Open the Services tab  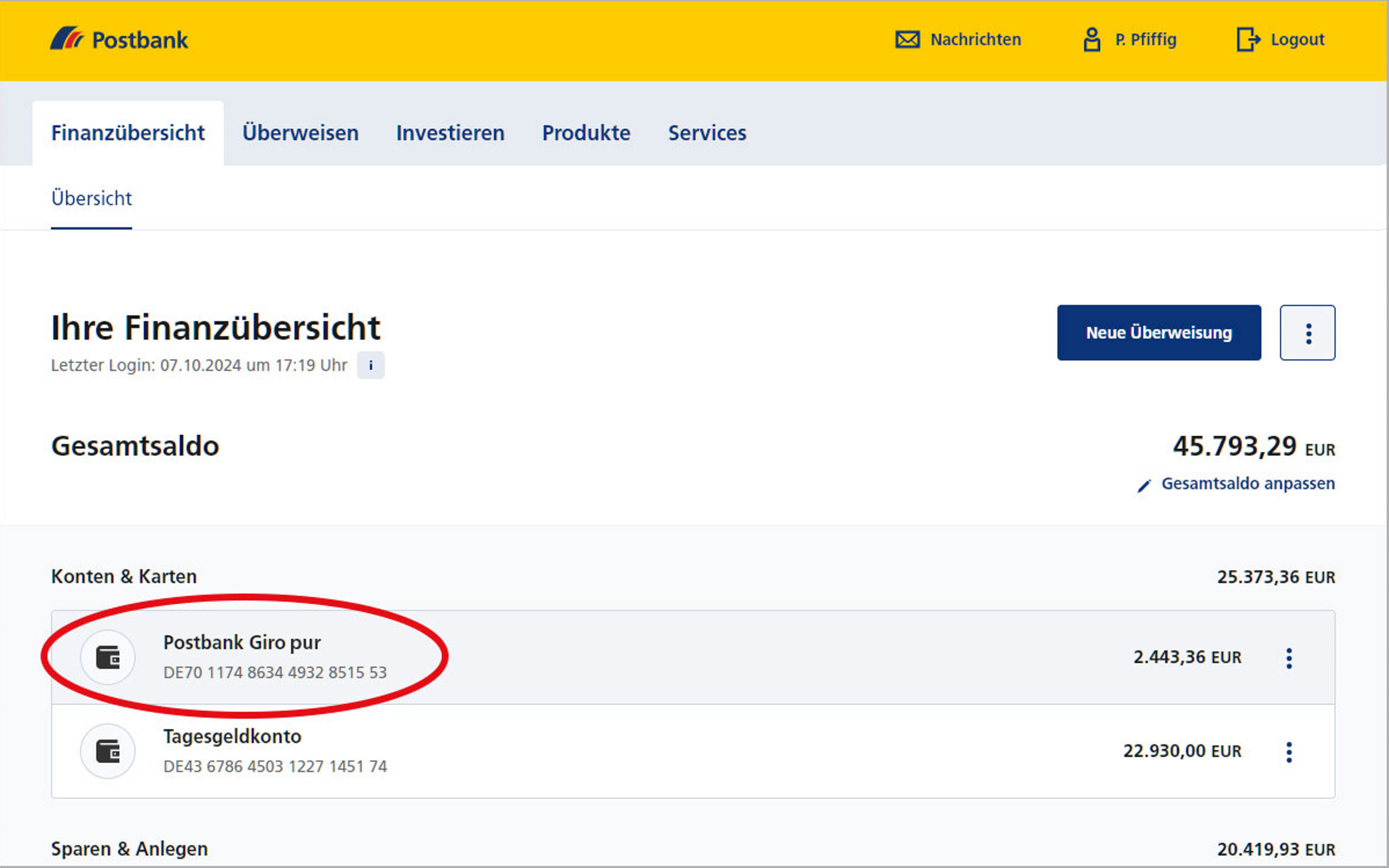[x=707, y=133]
